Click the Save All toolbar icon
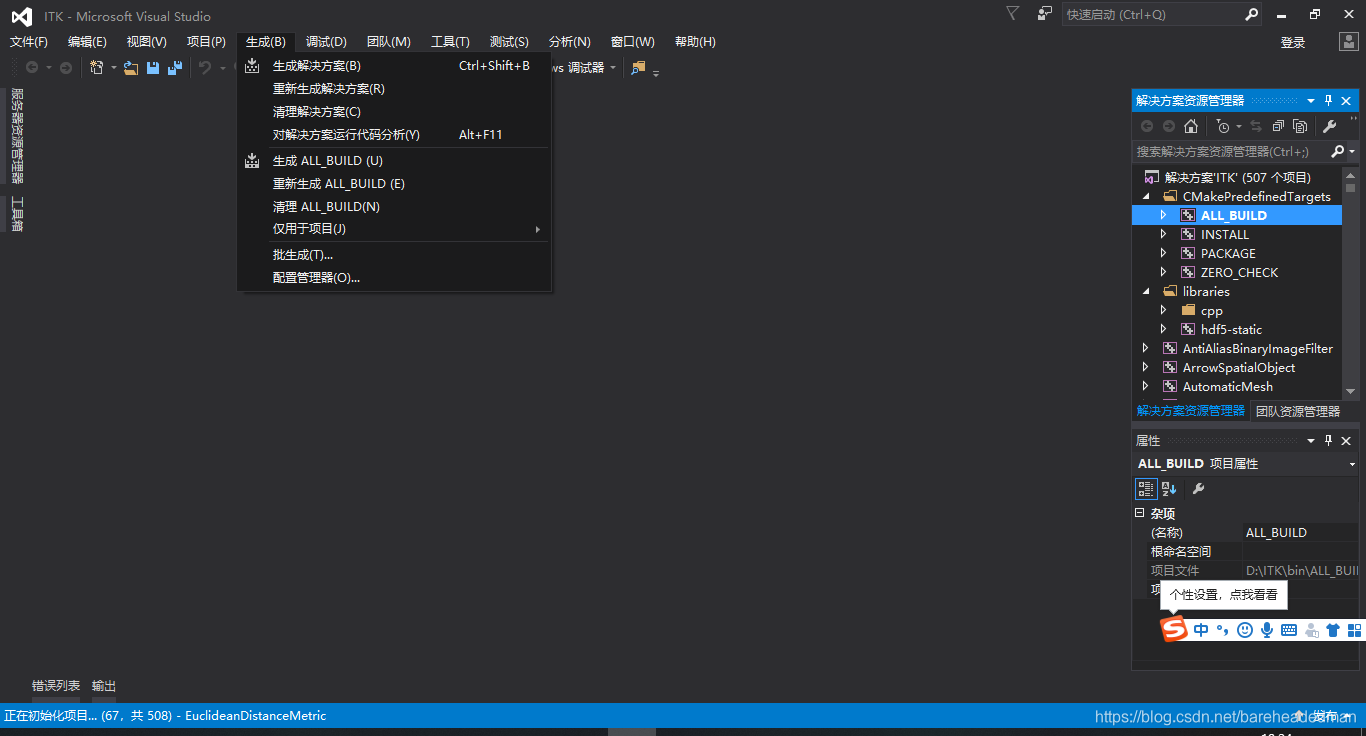This screenshot has height=736, width=1366. click(x=175, y=68)
